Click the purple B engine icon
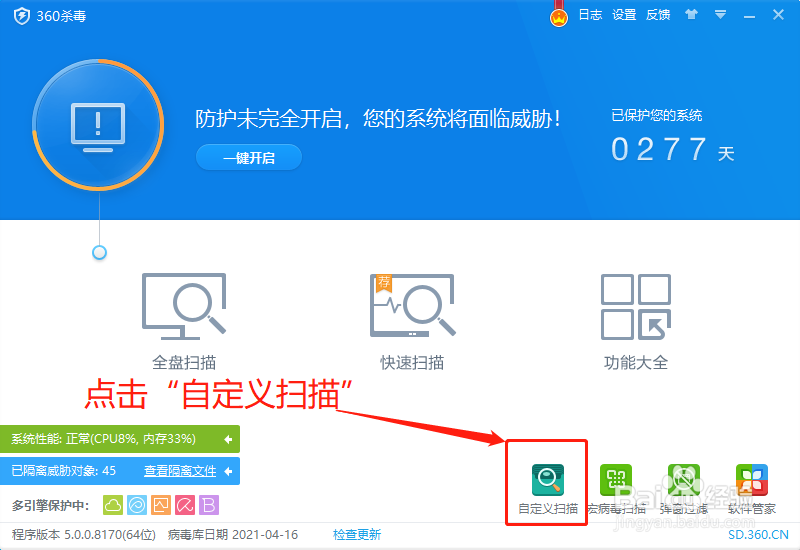Screen dimensions: 800x550 coord(209,505)
